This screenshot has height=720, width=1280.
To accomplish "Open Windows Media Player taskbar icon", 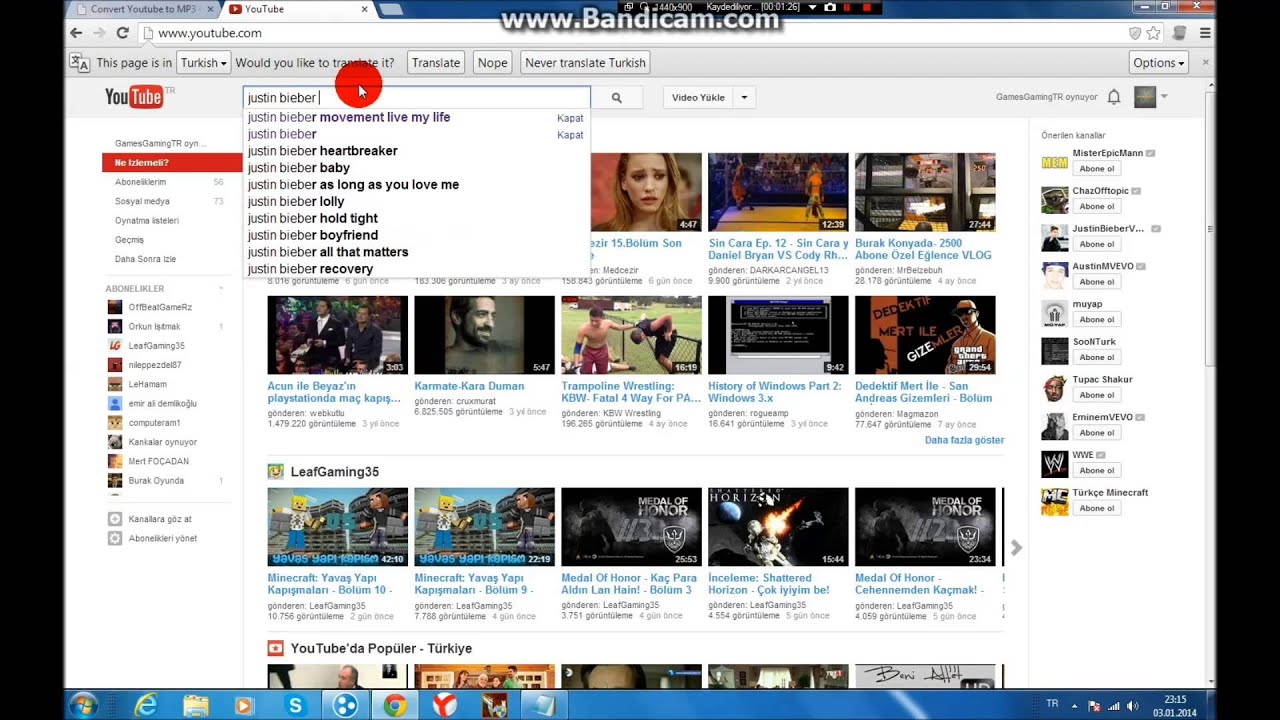I will [x=245, y=705].
